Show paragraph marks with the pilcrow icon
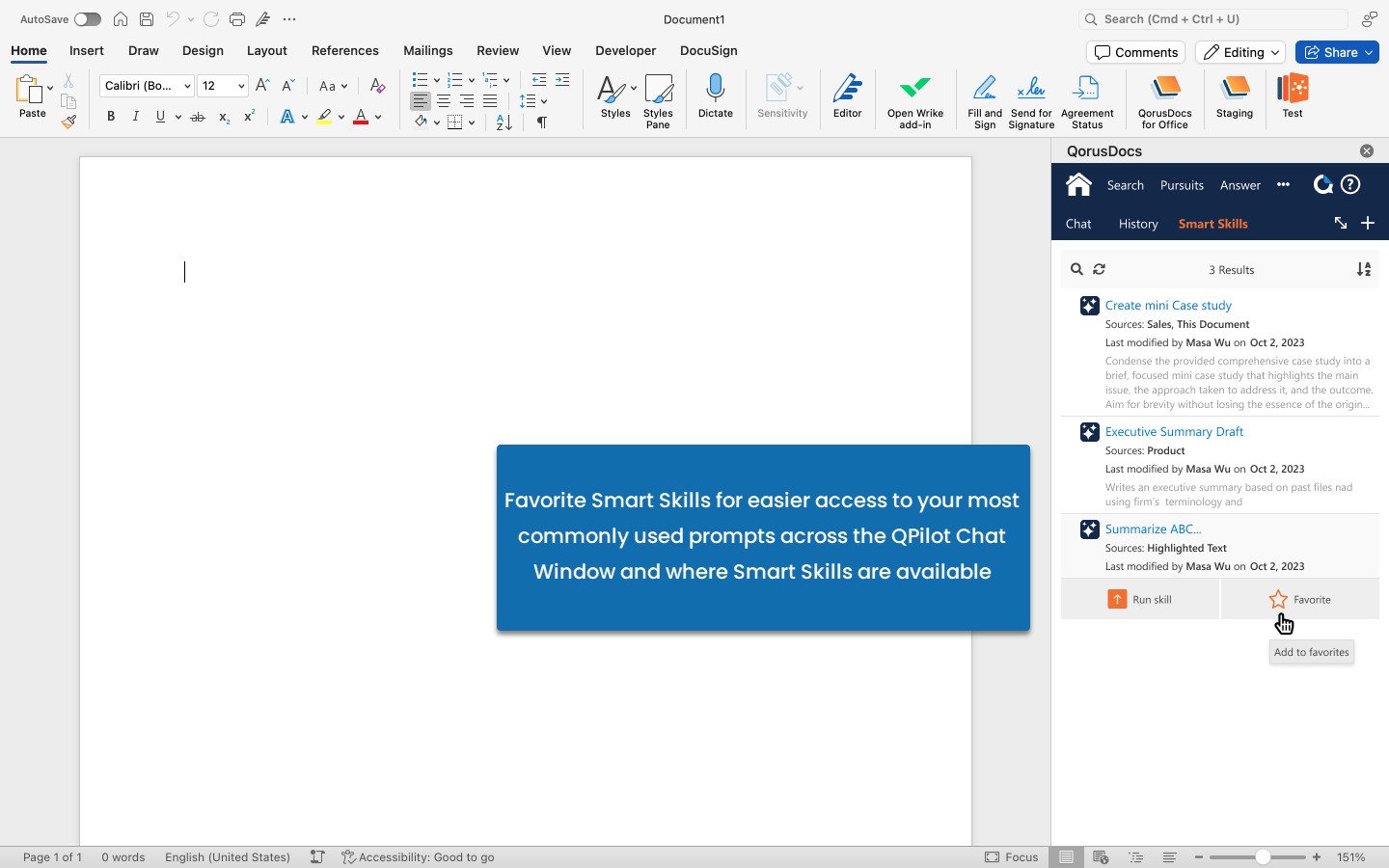This screenshot has height=868, width=1389. tap(542, 122)
